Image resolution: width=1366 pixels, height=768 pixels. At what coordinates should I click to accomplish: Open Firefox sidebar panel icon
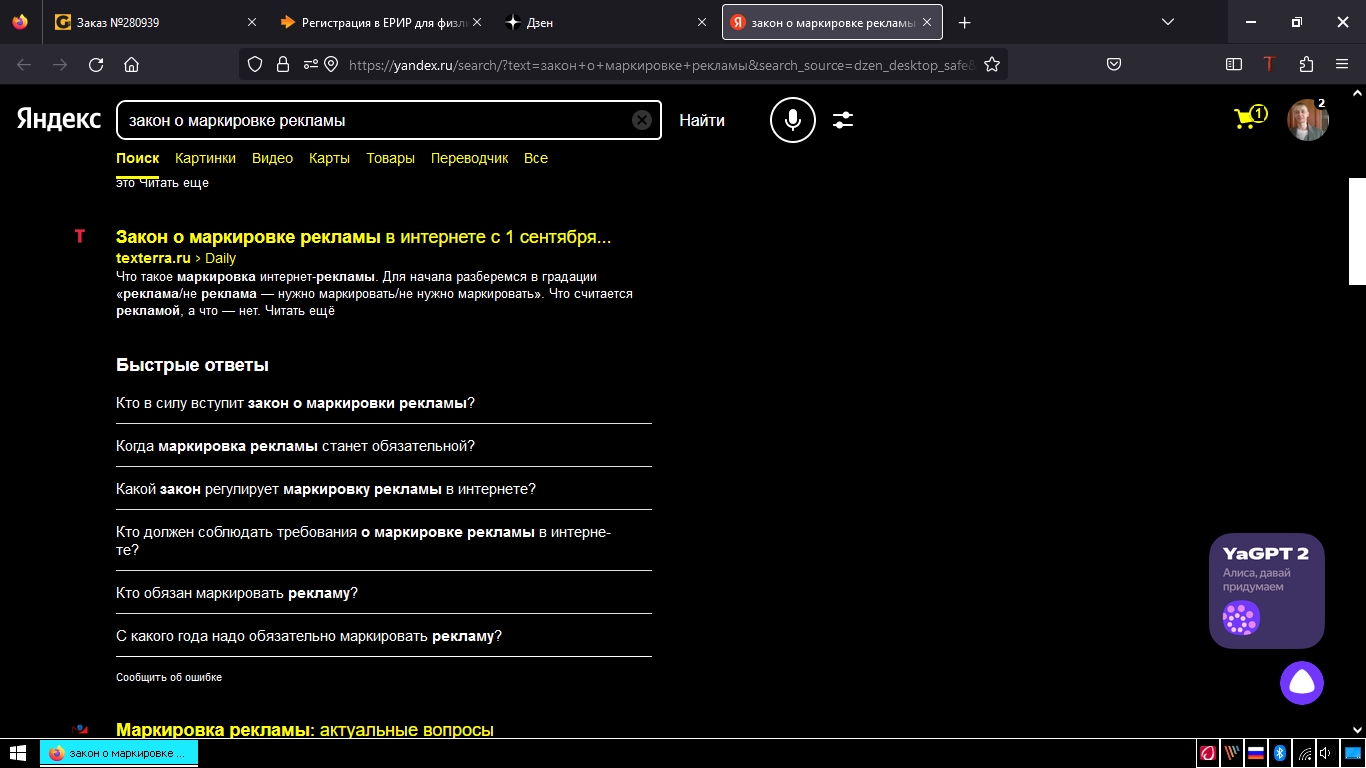pyautogui.click(x=1234, y=64)
